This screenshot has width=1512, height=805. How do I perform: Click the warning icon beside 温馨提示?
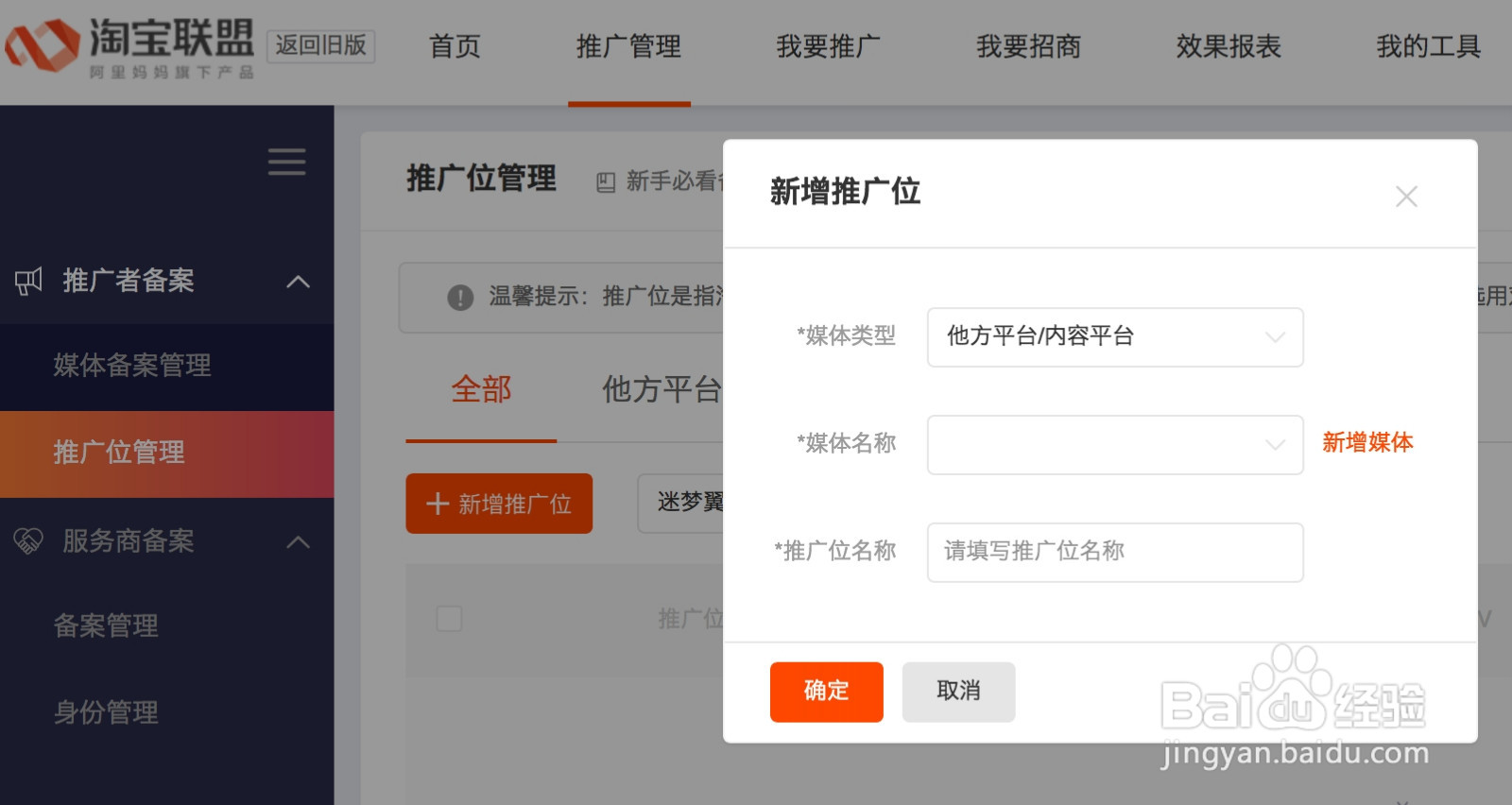(460, 298)
